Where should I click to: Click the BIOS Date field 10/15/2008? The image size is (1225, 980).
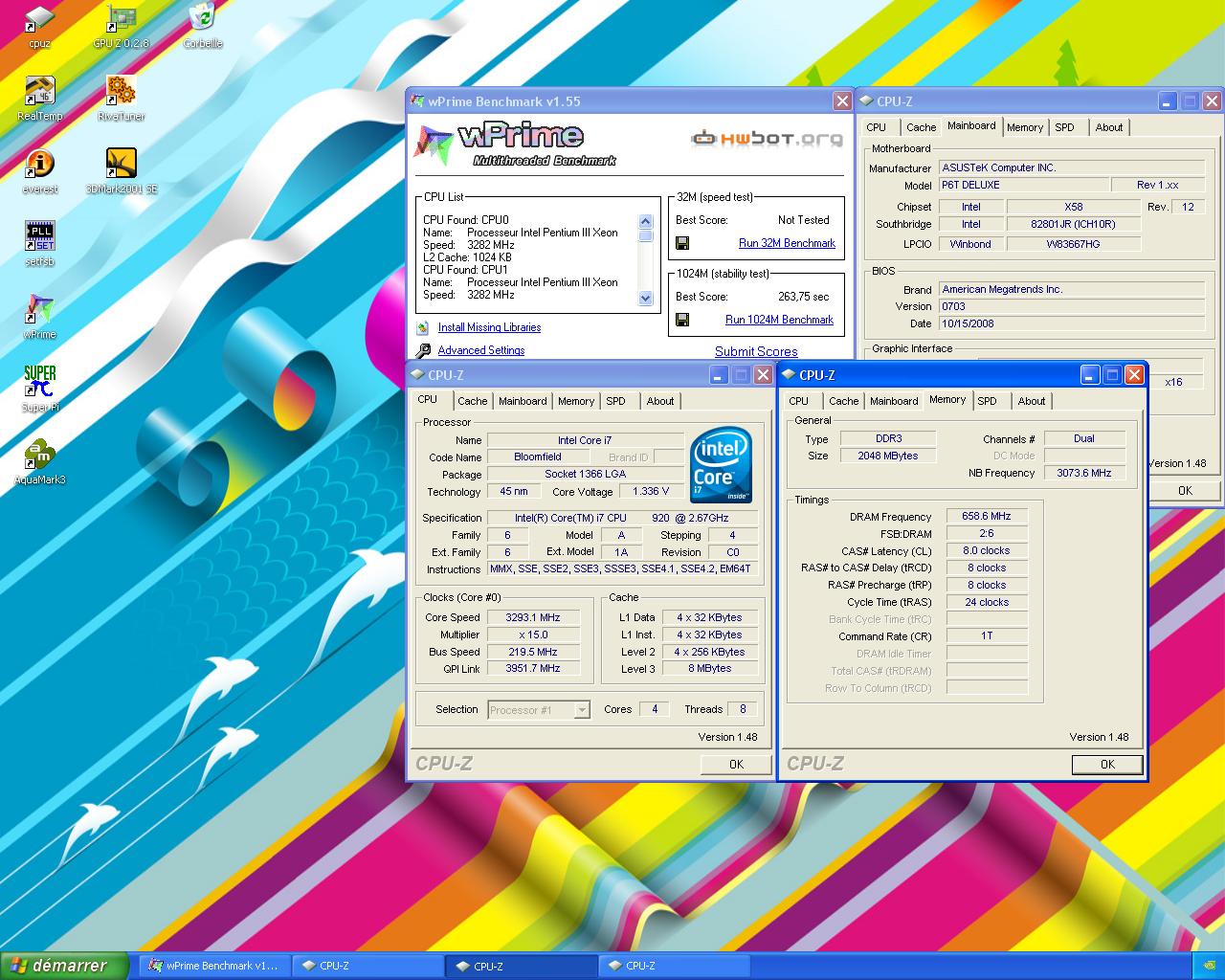pyautogui.click(x=1071, y=323)
